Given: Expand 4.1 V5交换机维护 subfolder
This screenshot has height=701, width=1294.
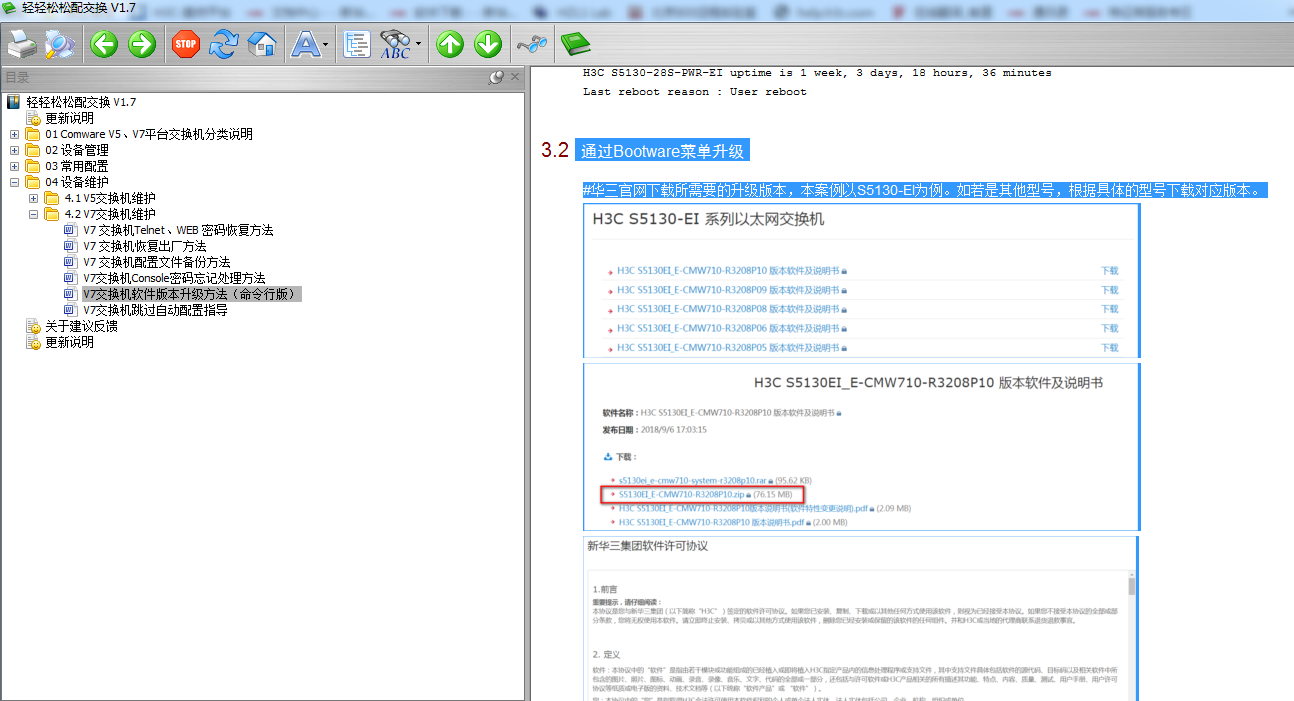Looking at the screenshot, I should click(x=33, y=198).
